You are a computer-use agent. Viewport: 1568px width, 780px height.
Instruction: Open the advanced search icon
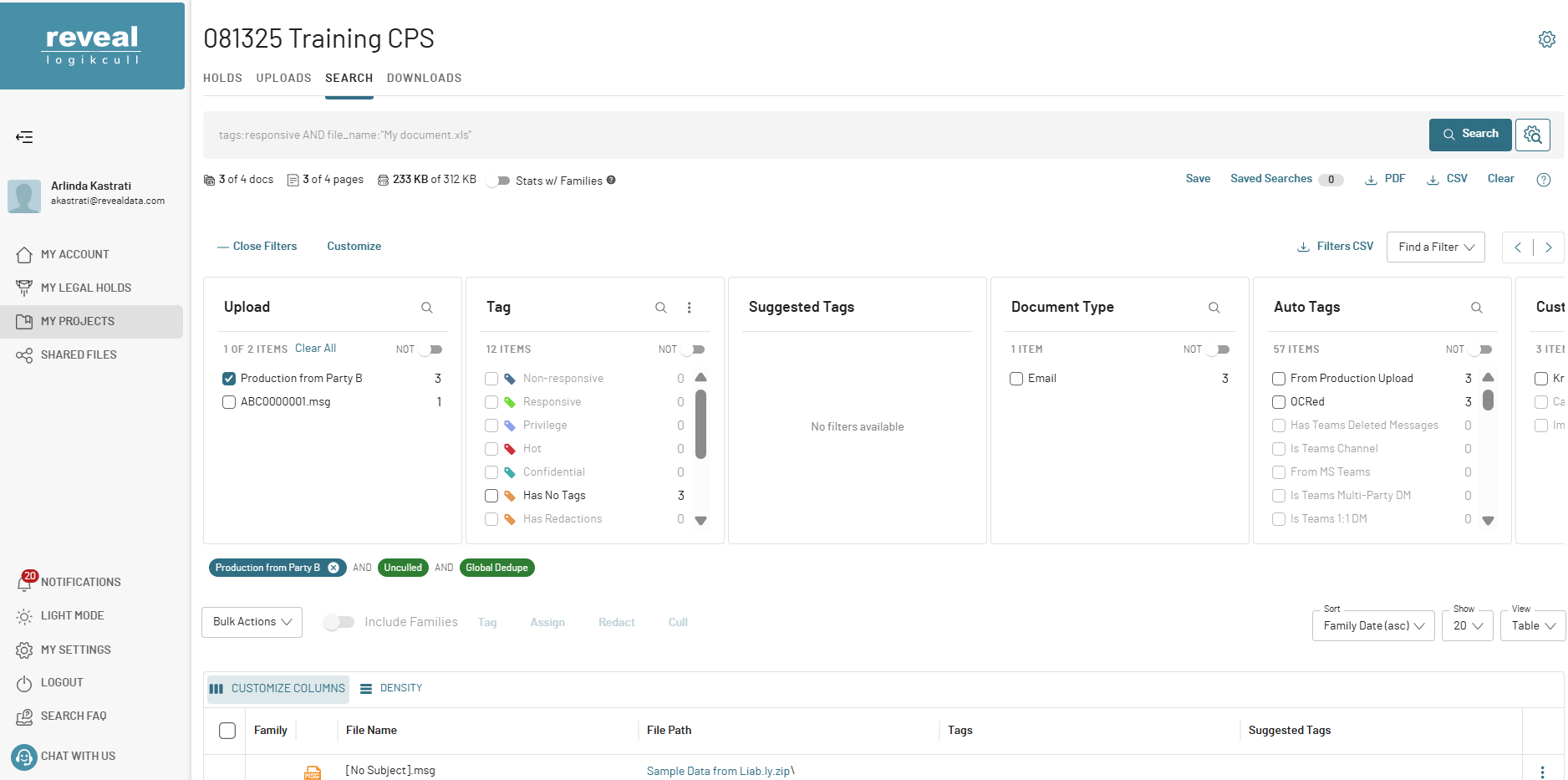coord(1532,135)
